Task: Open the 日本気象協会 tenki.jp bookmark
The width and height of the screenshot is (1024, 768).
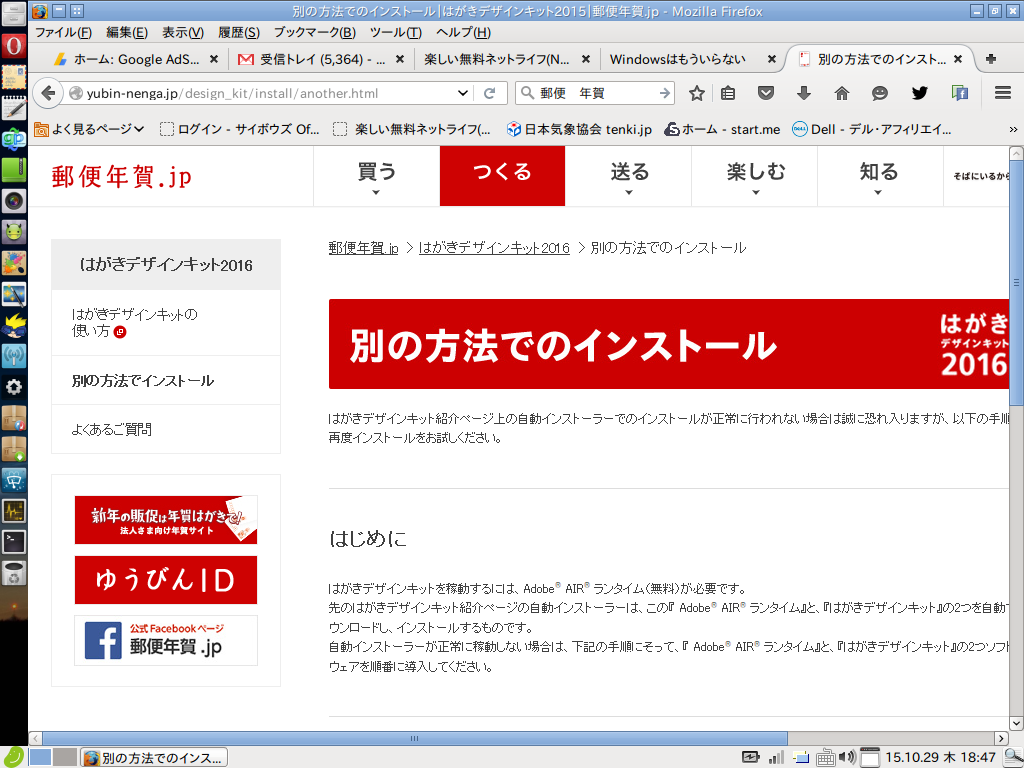Action: (x=579, y=129)
